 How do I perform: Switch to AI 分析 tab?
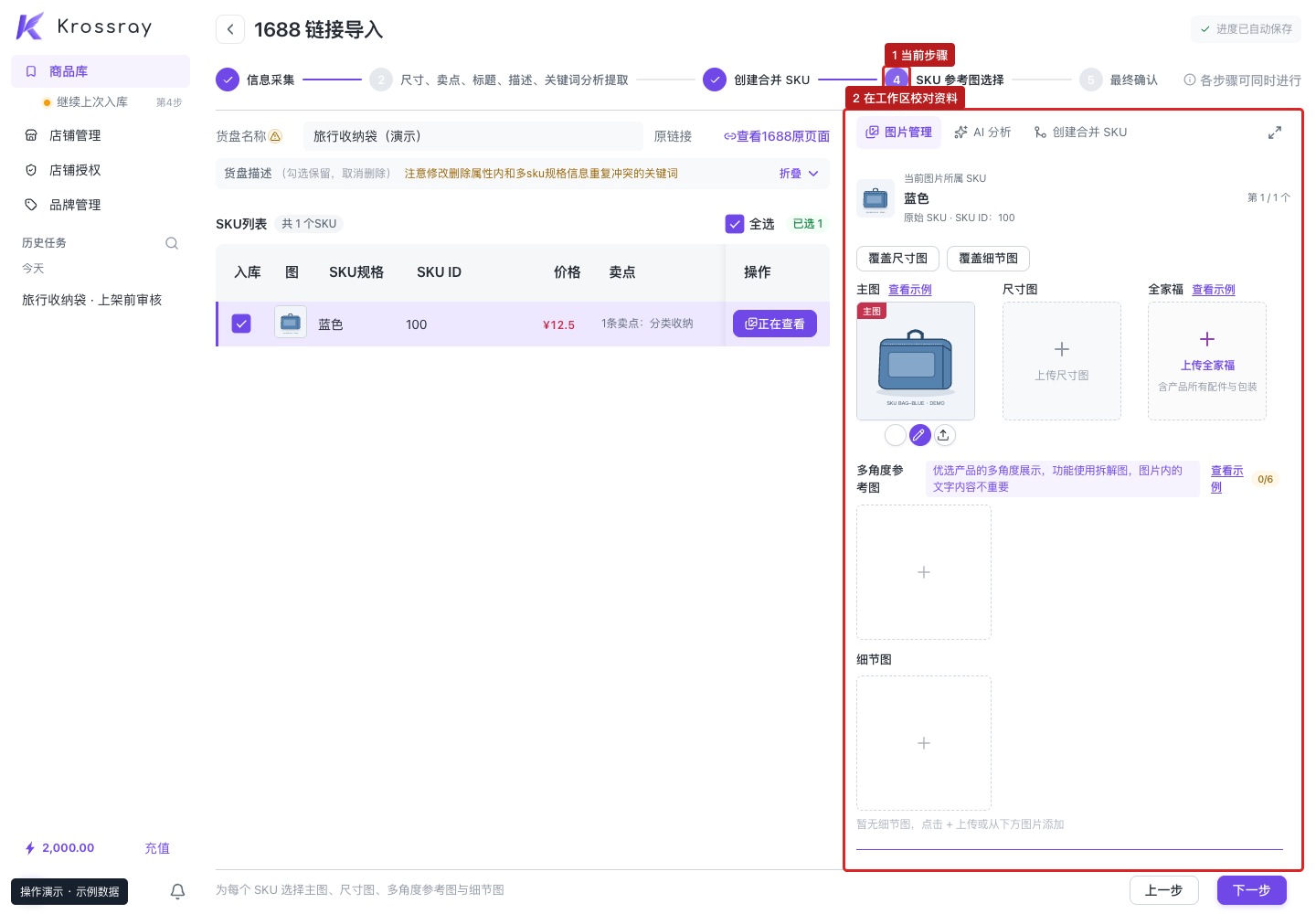coord(982,133)
